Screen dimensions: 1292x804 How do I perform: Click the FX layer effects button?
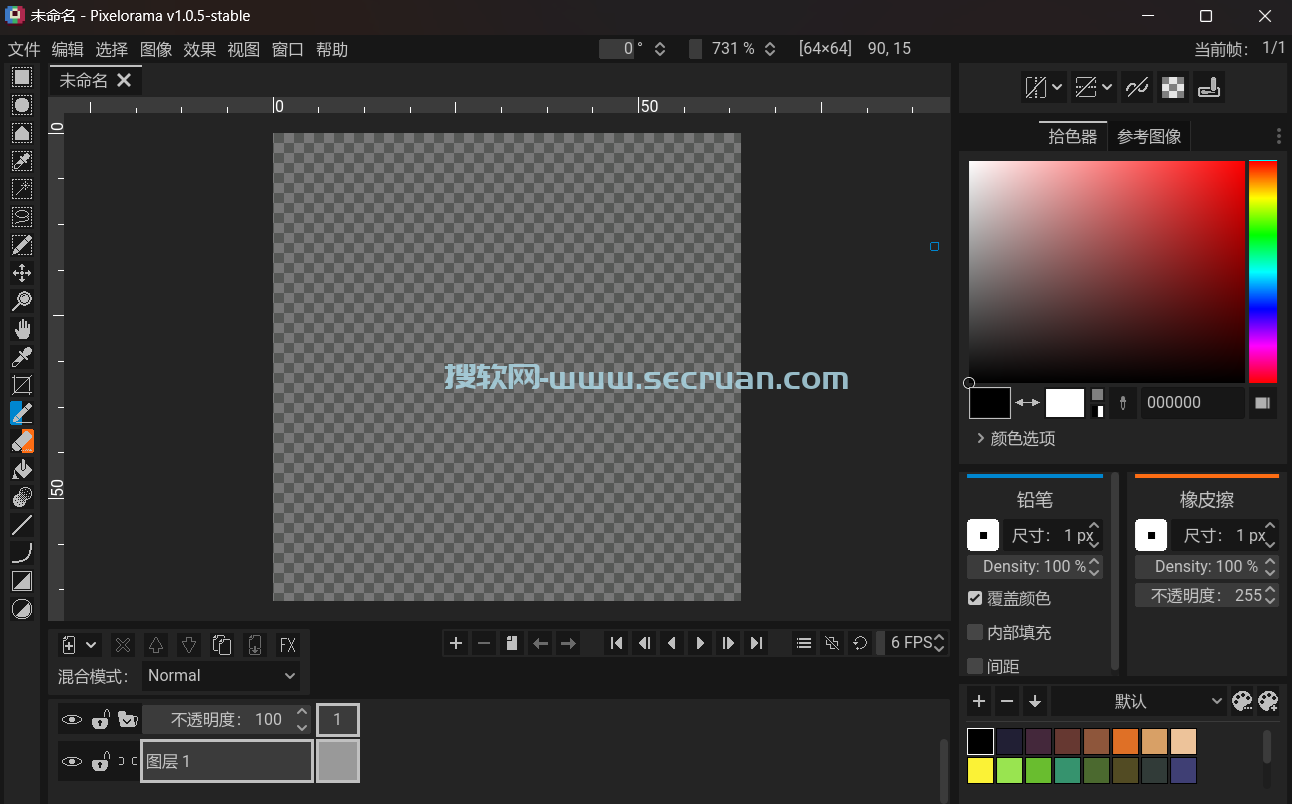click(288, 645)
